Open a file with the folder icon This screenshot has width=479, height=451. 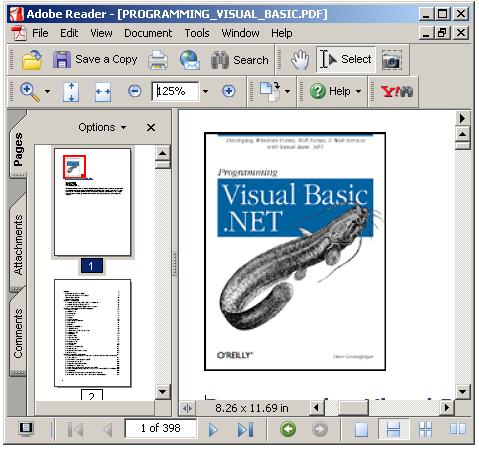point(31,60)
